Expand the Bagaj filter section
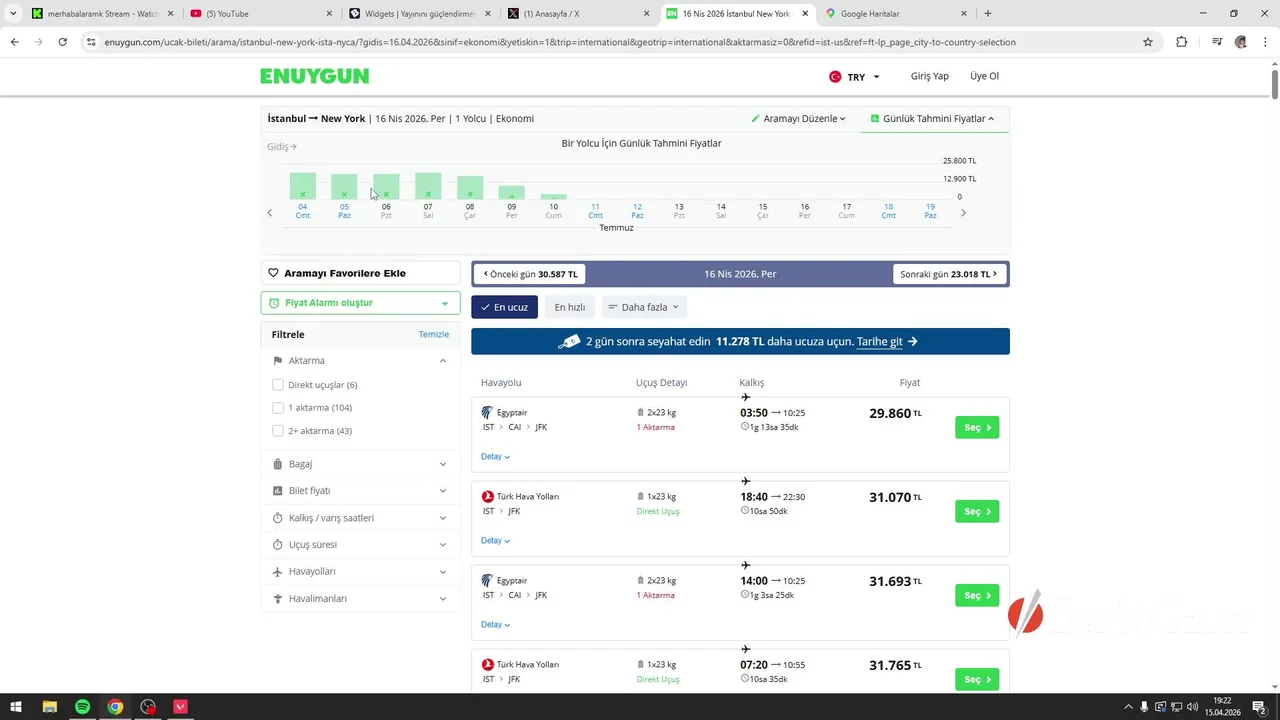 (443, 464)
